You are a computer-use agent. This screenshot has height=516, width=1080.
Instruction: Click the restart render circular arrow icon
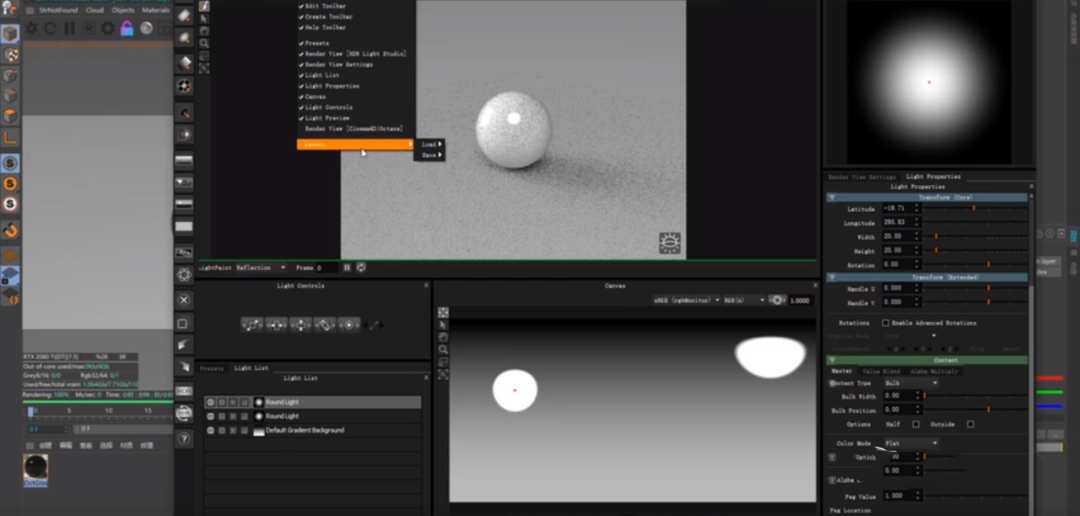(x=50, y=28)
